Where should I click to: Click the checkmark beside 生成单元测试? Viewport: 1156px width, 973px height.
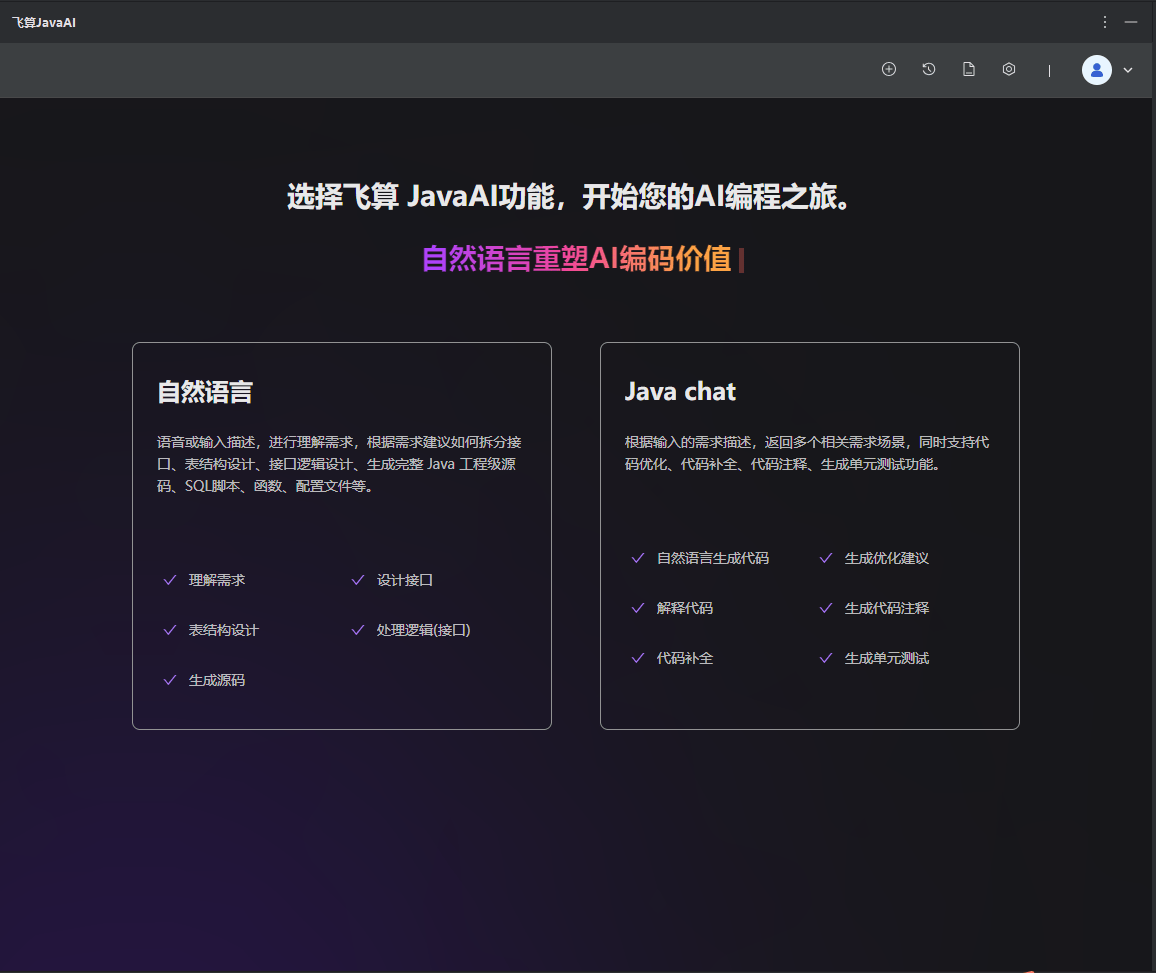click(x=826, y=658)
